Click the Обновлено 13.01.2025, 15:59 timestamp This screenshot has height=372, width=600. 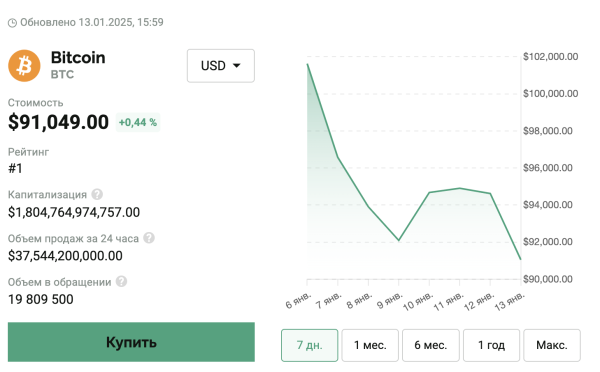click(92, 22)
